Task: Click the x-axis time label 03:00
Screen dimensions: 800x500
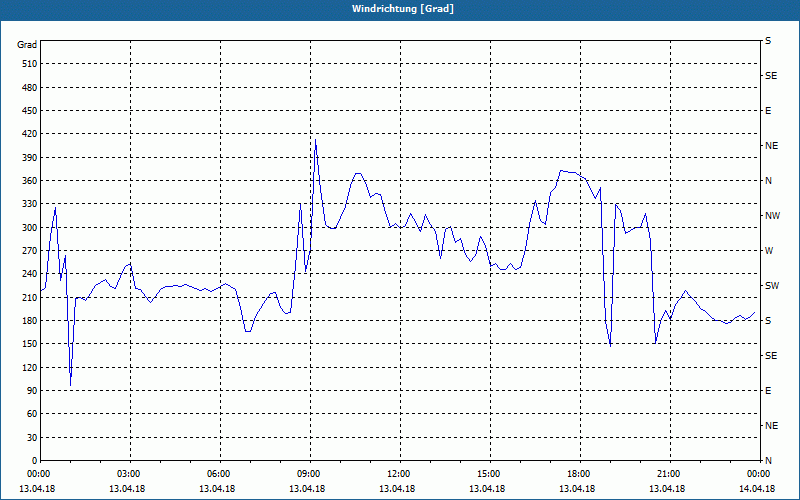Action: (x=130, y=473)
